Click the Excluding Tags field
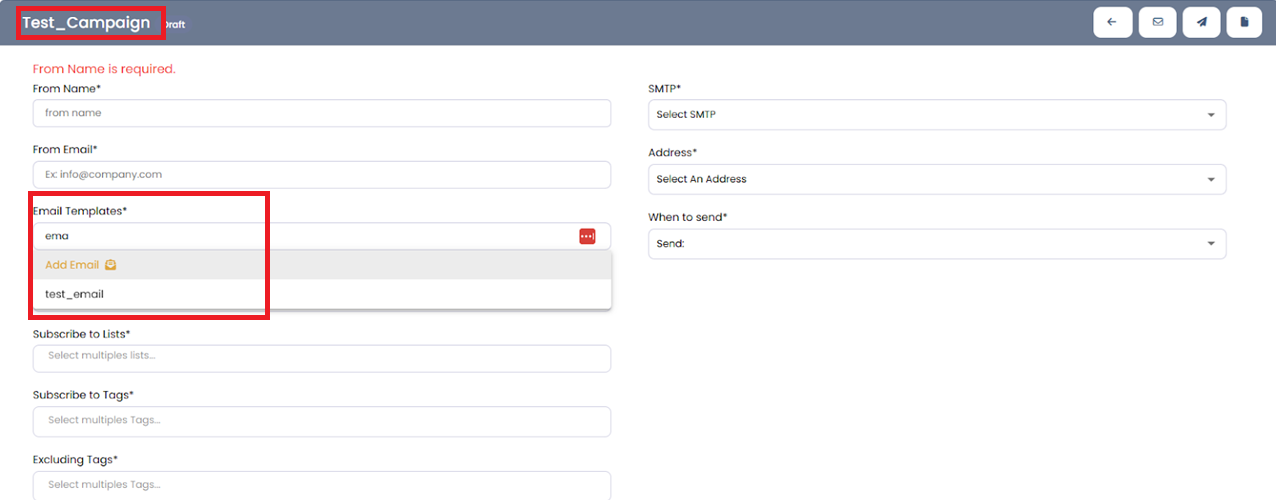The height and width of the screenshot is (500, 1276). 321,485
